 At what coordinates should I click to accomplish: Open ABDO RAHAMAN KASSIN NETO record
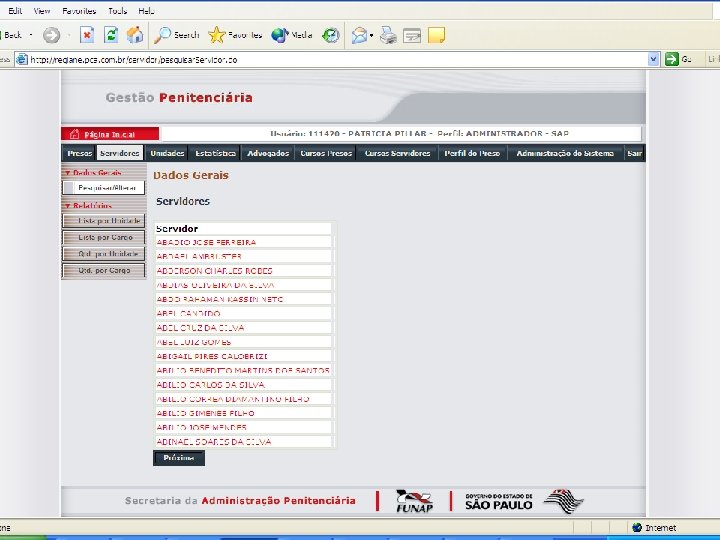219,299
